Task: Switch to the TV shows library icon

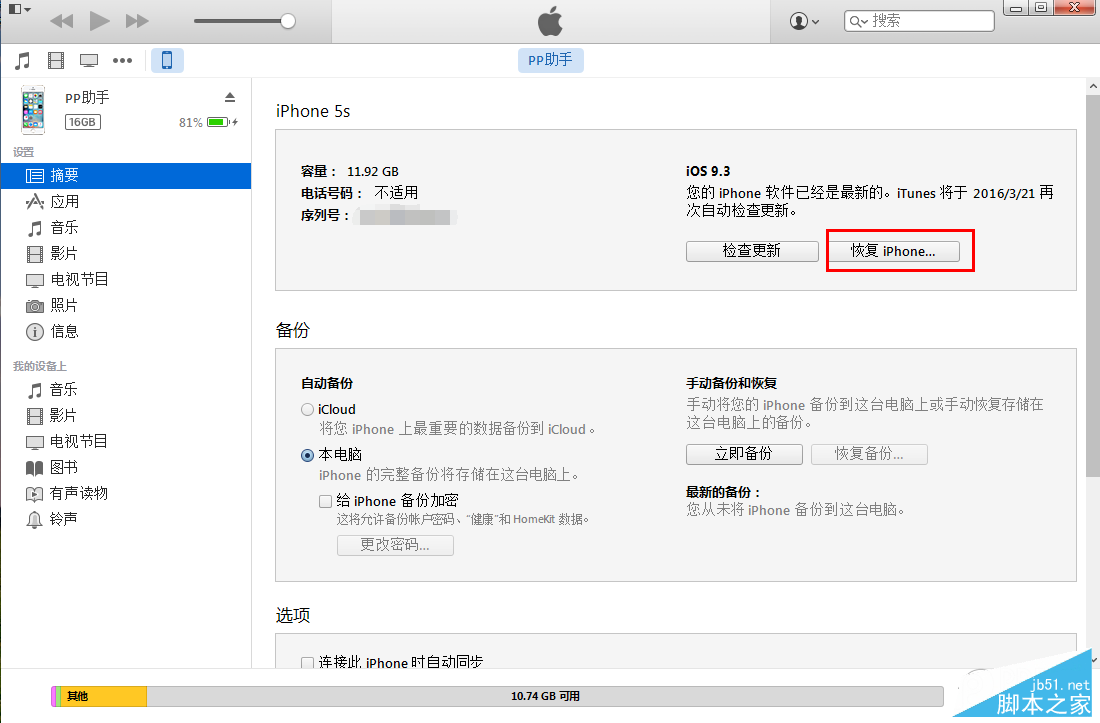Action: tap(89, 60)
